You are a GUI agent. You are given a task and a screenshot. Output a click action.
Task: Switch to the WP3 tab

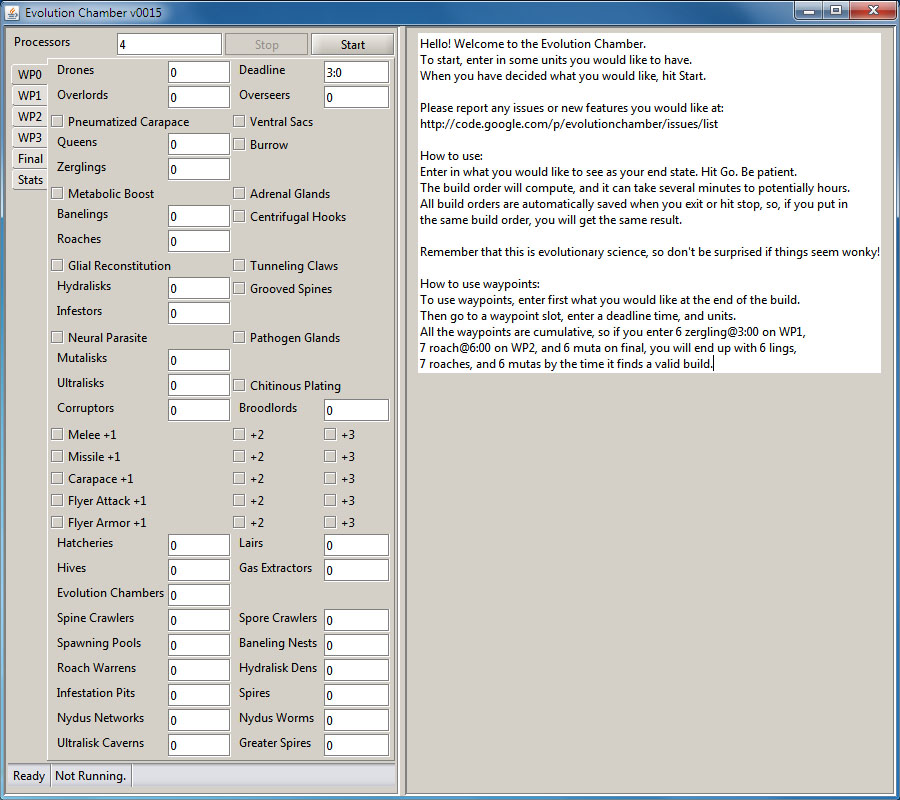point(29,137)
